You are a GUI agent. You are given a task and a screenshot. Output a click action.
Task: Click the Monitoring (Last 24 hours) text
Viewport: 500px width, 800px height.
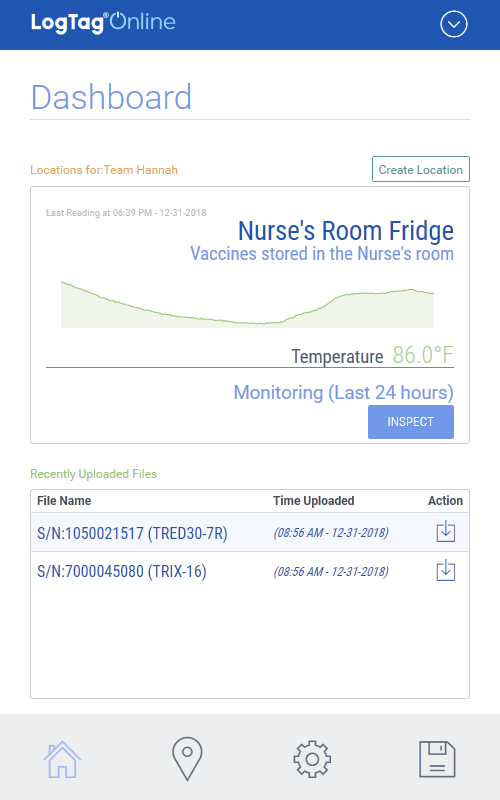pyautogui.click(x=343, y=392)
